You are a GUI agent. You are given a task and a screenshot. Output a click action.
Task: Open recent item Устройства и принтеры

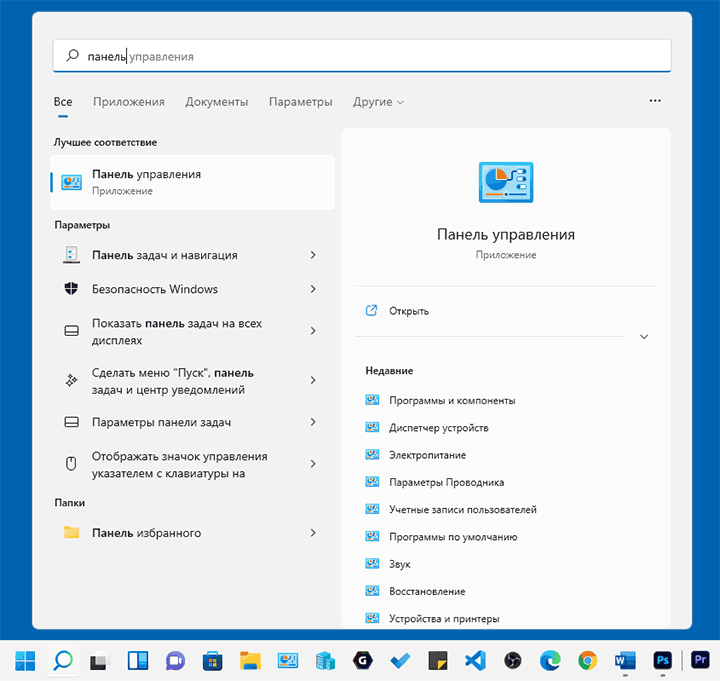(444, 619)
